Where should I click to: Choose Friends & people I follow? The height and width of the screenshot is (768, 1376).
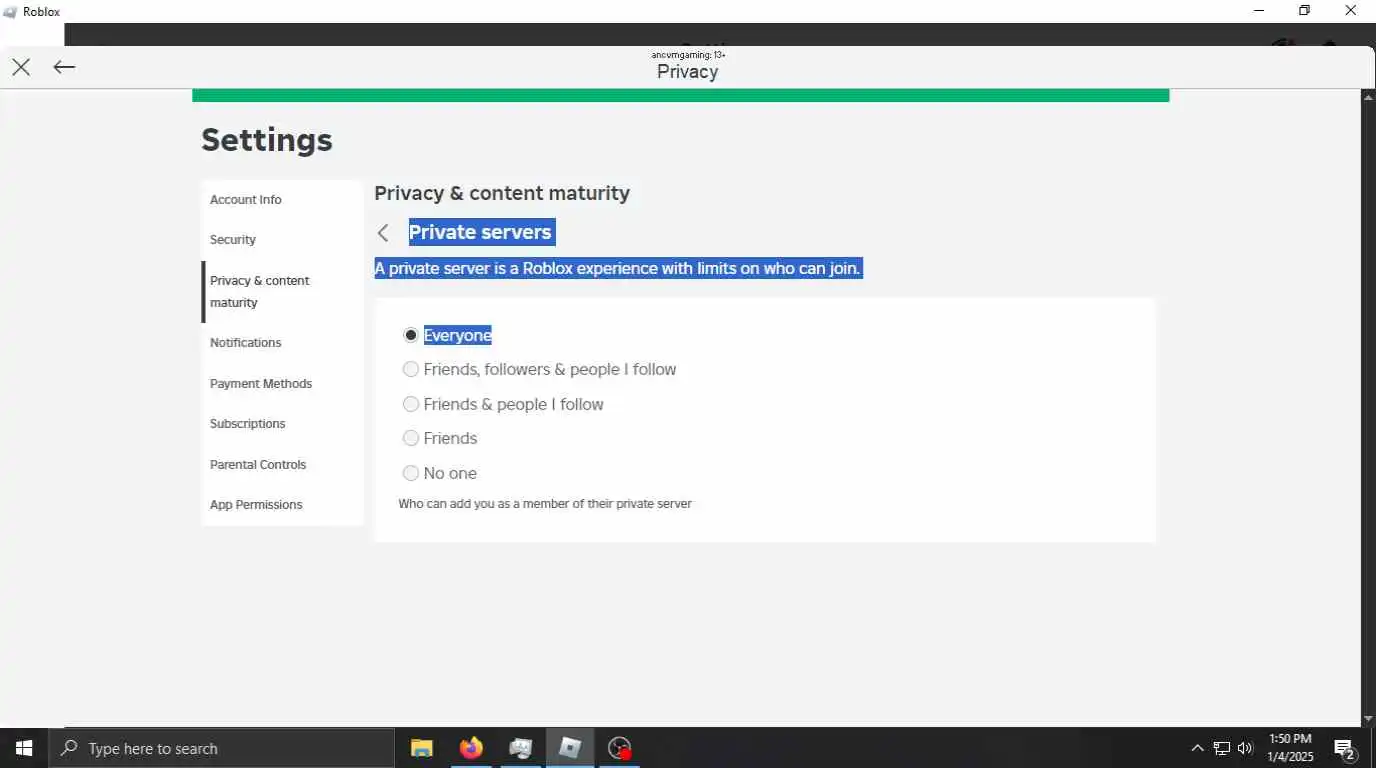point(410,404)
